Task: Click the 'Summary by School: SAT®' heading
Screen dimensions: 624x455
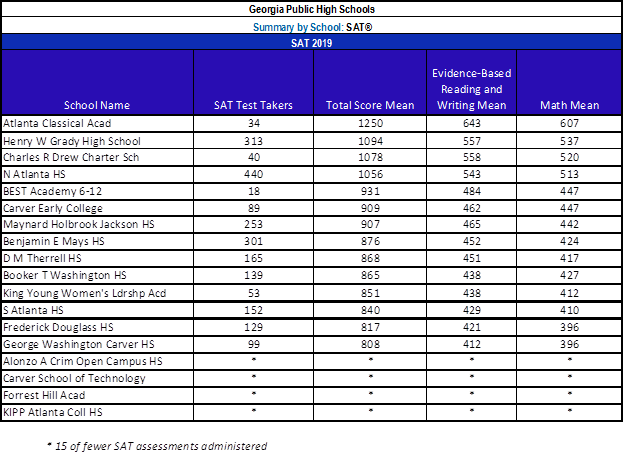Action: coord(312,27)
